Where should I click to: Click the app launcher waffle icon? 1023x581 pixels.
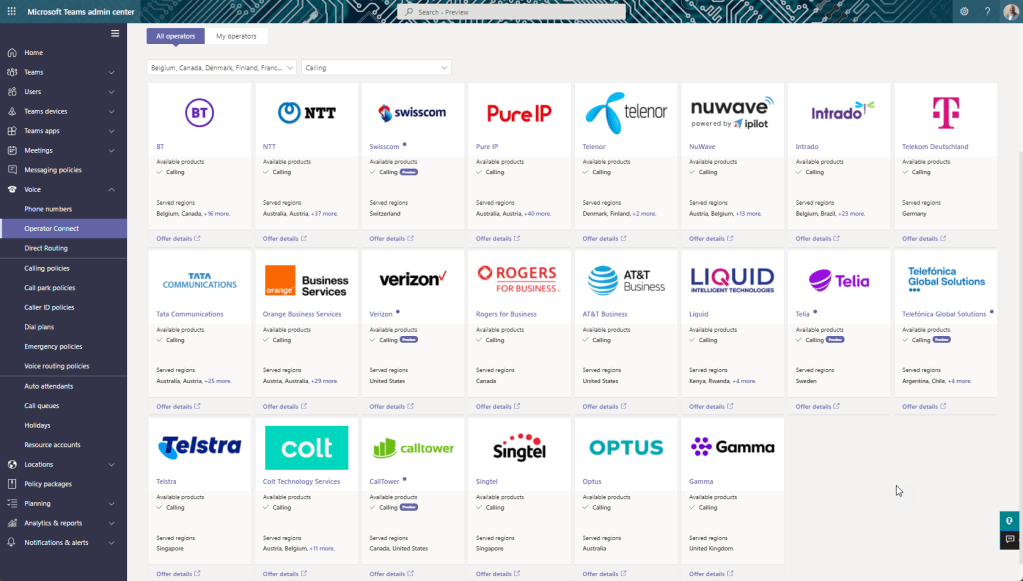point(11,12)
